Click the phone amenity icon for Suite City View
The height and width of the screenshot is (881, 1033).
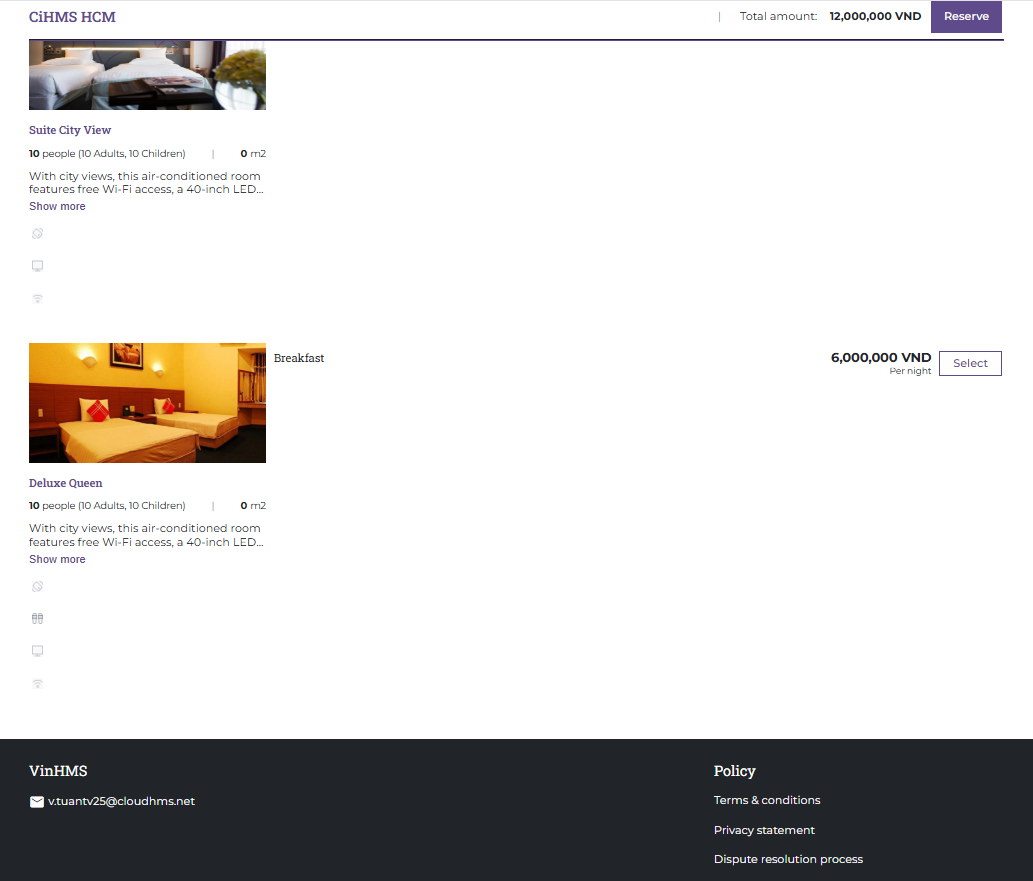click(38, 233)
